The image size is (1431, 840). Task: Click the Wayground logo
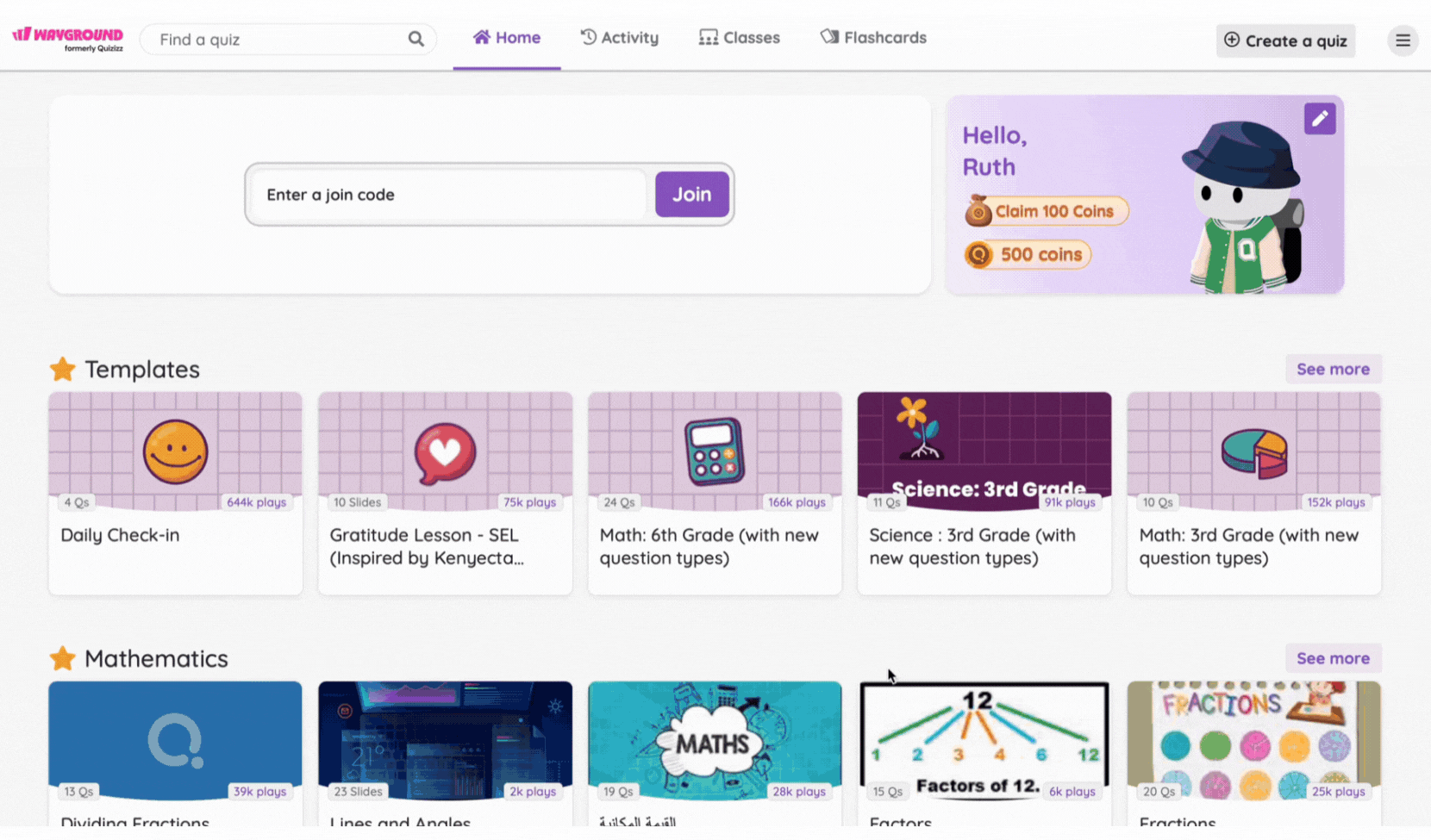[x=67, y=39]
